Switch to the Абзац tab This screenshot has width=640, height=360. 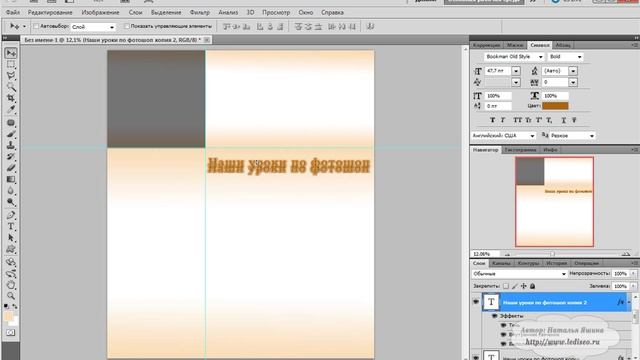(563, 45)
